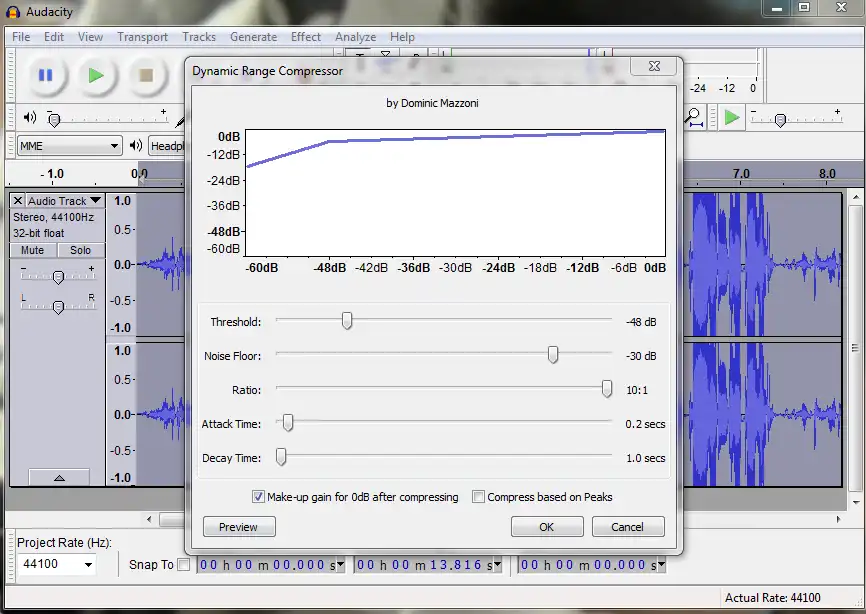
Task: Open the MME audio host dropdown
Action: (69, 146)
